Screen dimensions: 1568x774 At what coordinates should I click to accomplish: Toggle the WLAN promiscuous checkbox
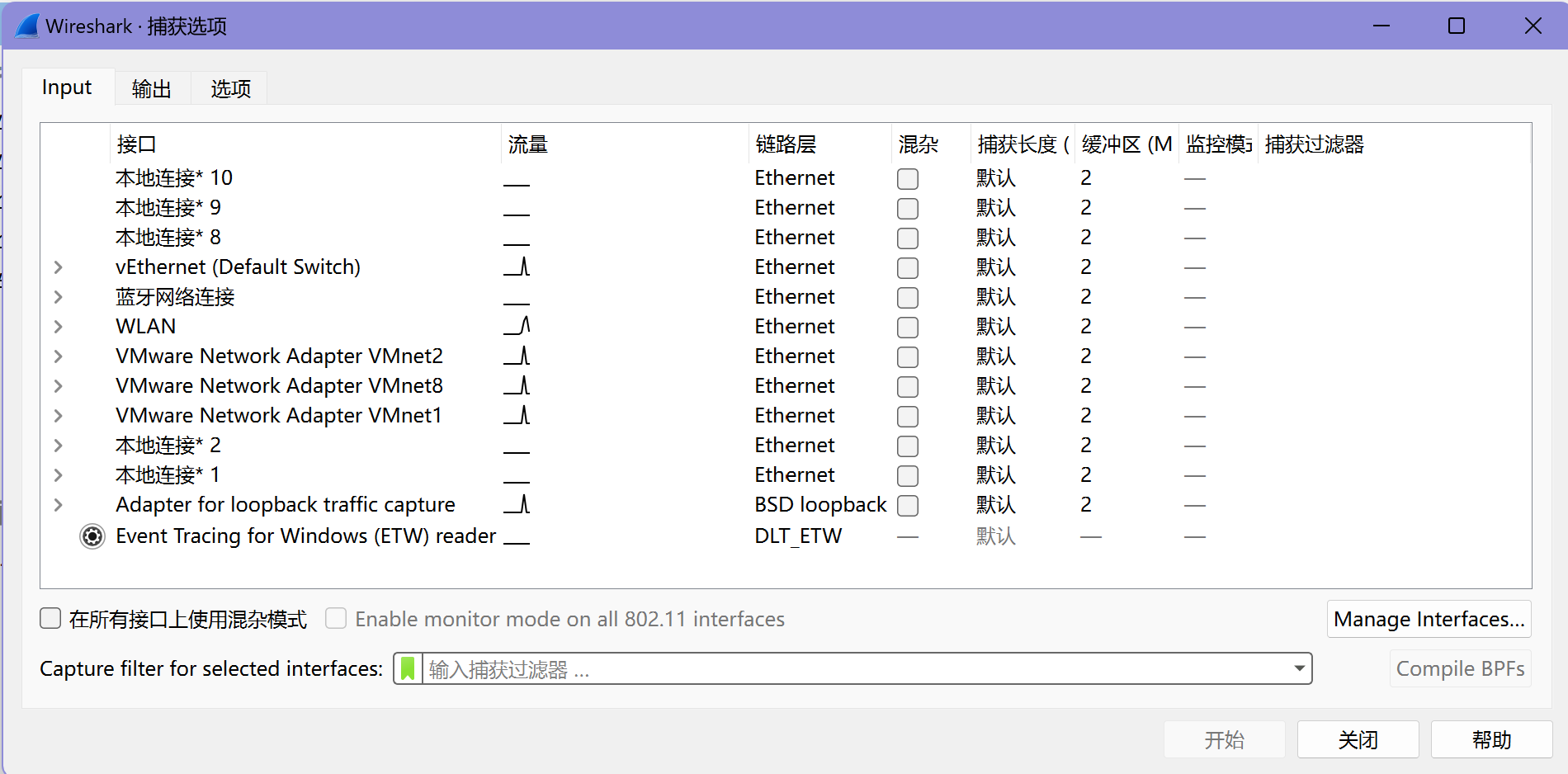point(908,328)
